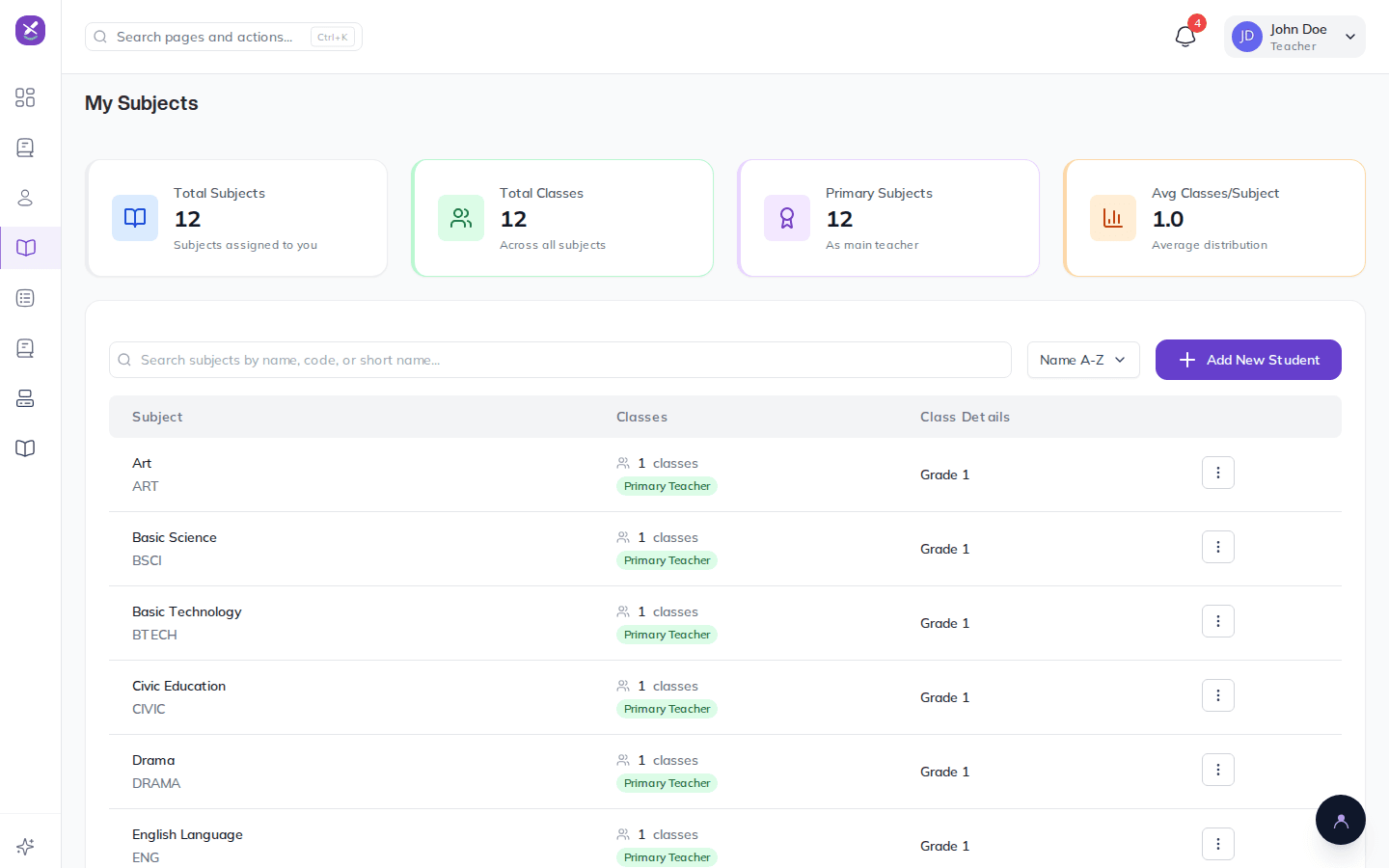Click the Classes column header

(x=641, y=417)
